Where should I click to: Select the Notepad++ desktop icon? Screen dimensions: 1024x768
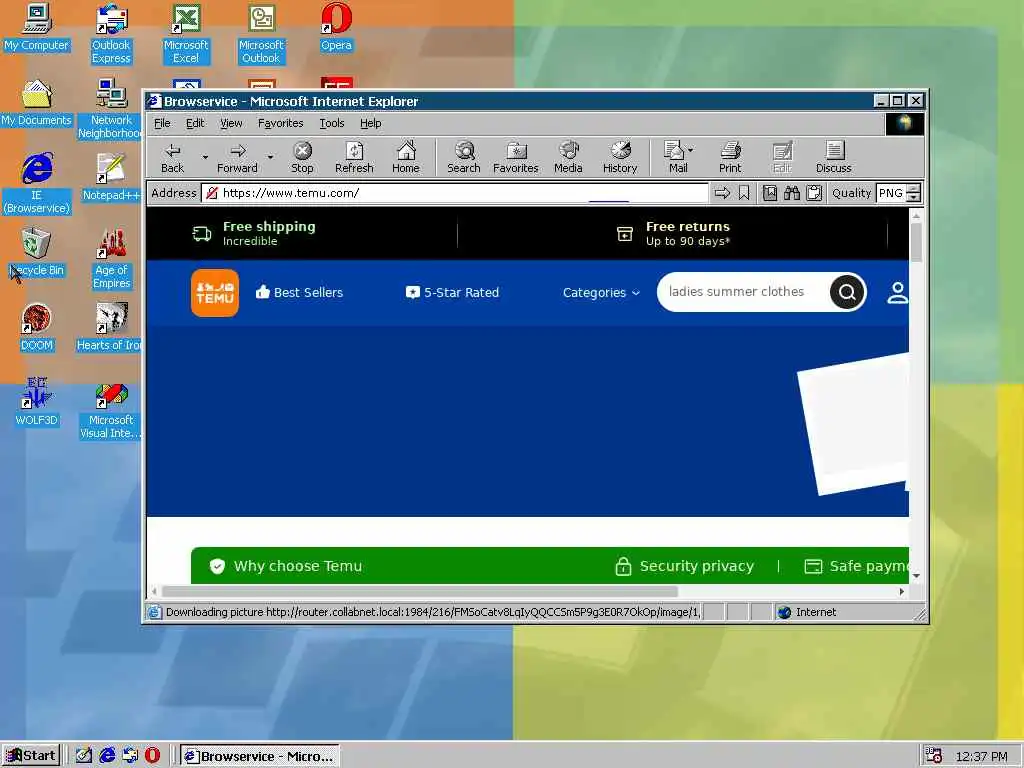pos(111,178)
